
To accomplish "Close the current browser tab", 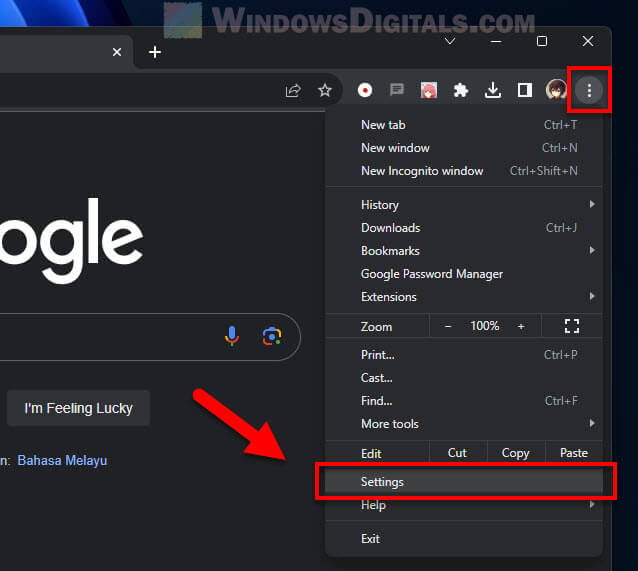I will tap(117, 52).
